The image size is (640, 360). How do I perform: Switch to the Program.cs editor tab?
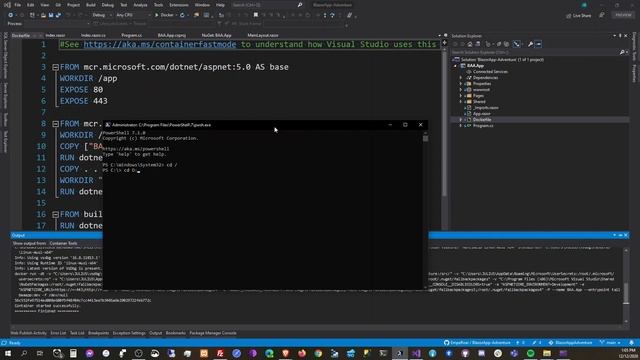(x=131, y=36)
